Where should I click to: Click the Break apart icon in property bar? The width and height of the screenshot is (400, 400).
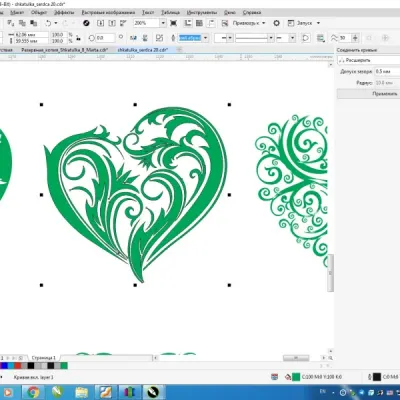click(159, 38)
